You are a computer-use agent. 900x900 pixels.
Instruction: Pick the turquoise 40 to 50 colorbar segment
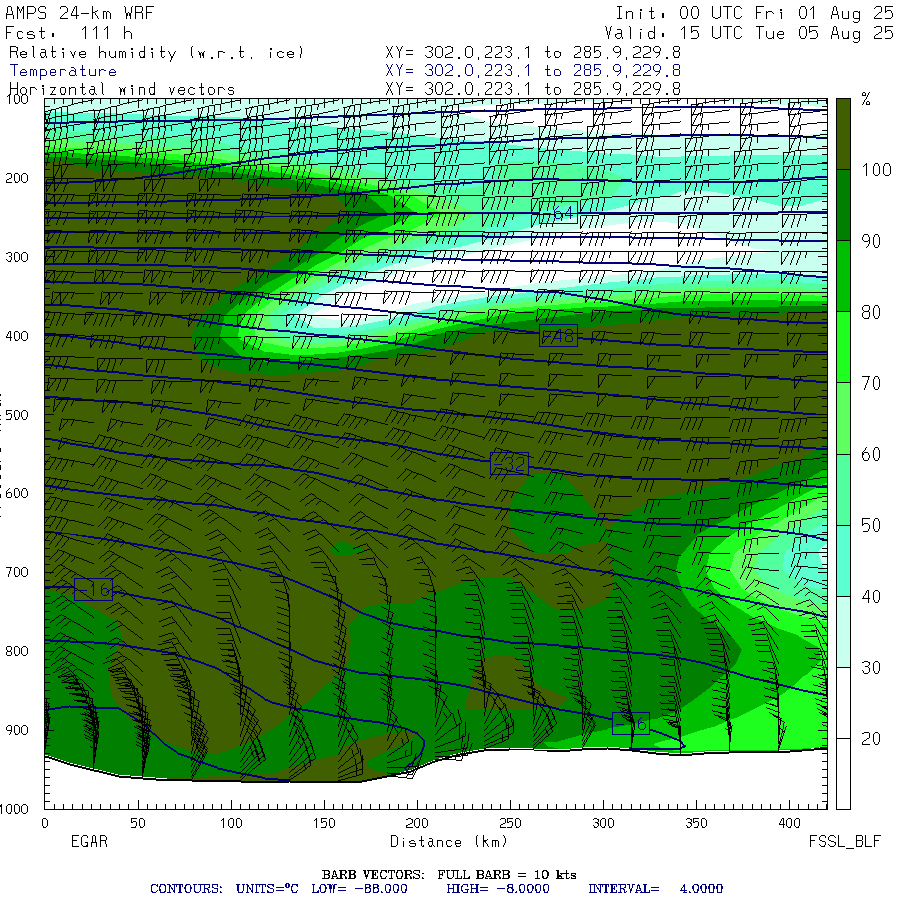pos(843,561)
